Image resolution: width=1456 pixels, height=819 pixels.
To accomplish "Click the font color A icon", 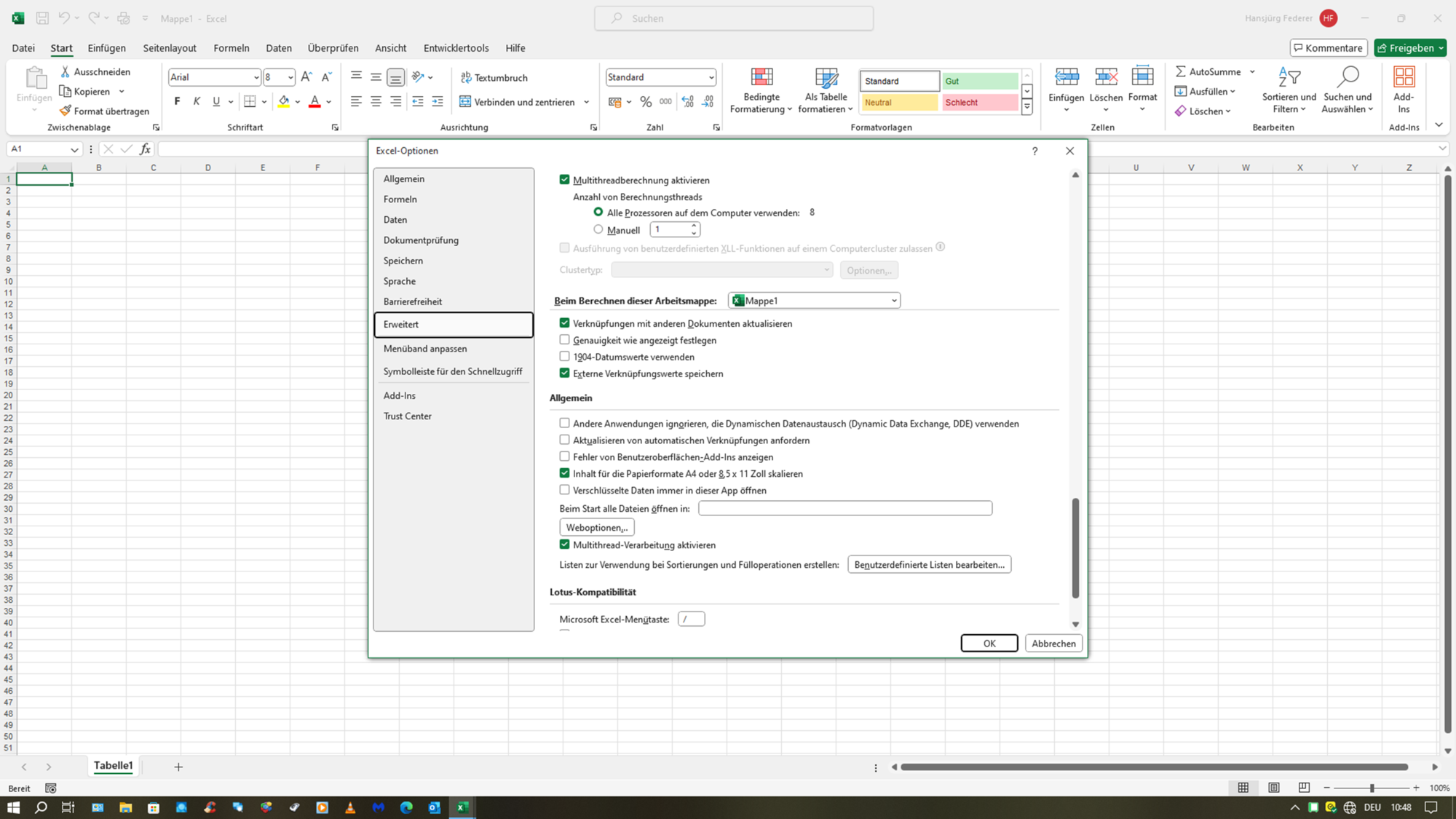I will click(x=314, y=101).
